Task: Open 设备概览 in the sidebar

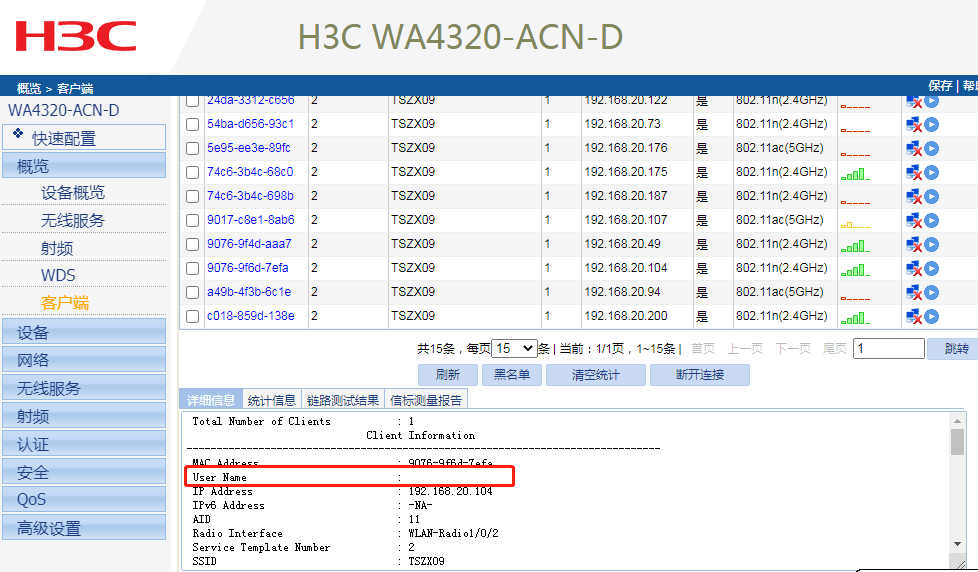Action: tap(72, 193)
